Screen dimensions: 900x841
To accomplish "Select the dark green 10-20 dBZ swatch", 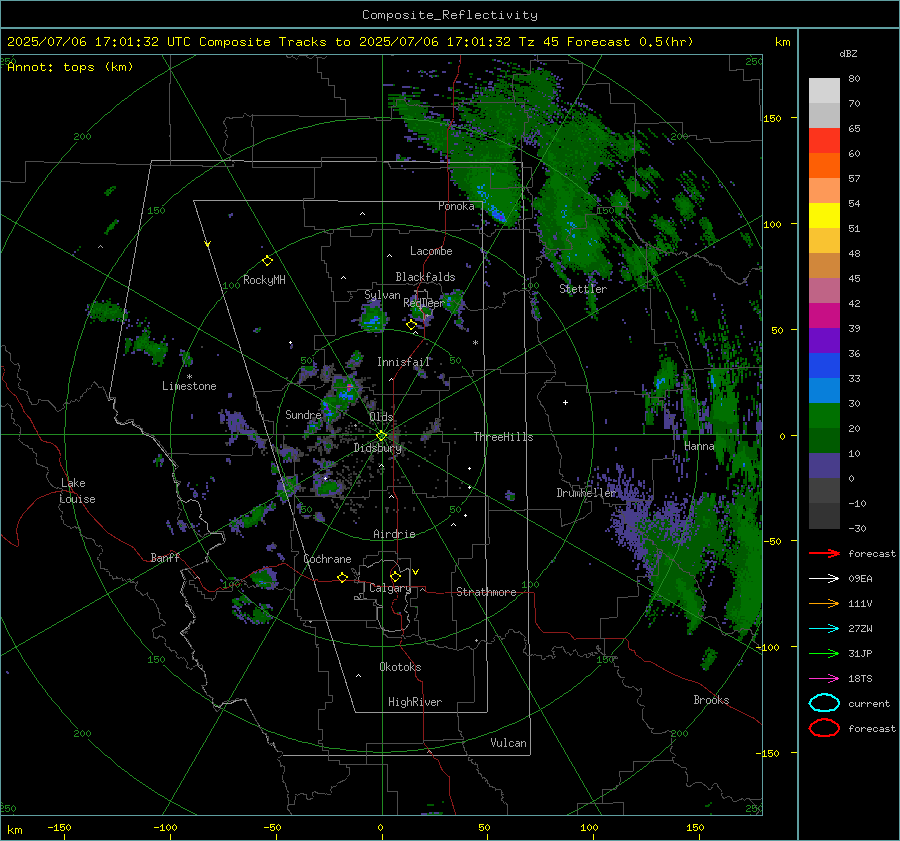I will 824,441.
